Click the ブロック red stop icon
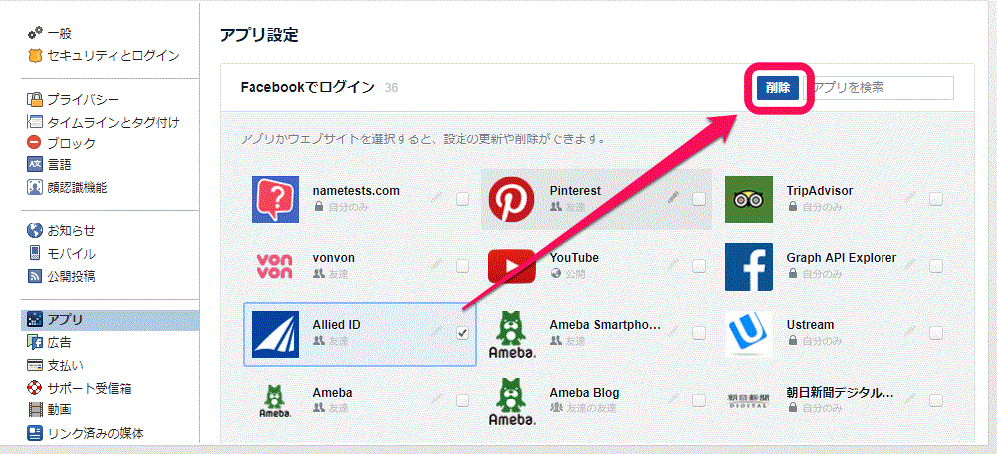 pos(34,142)
